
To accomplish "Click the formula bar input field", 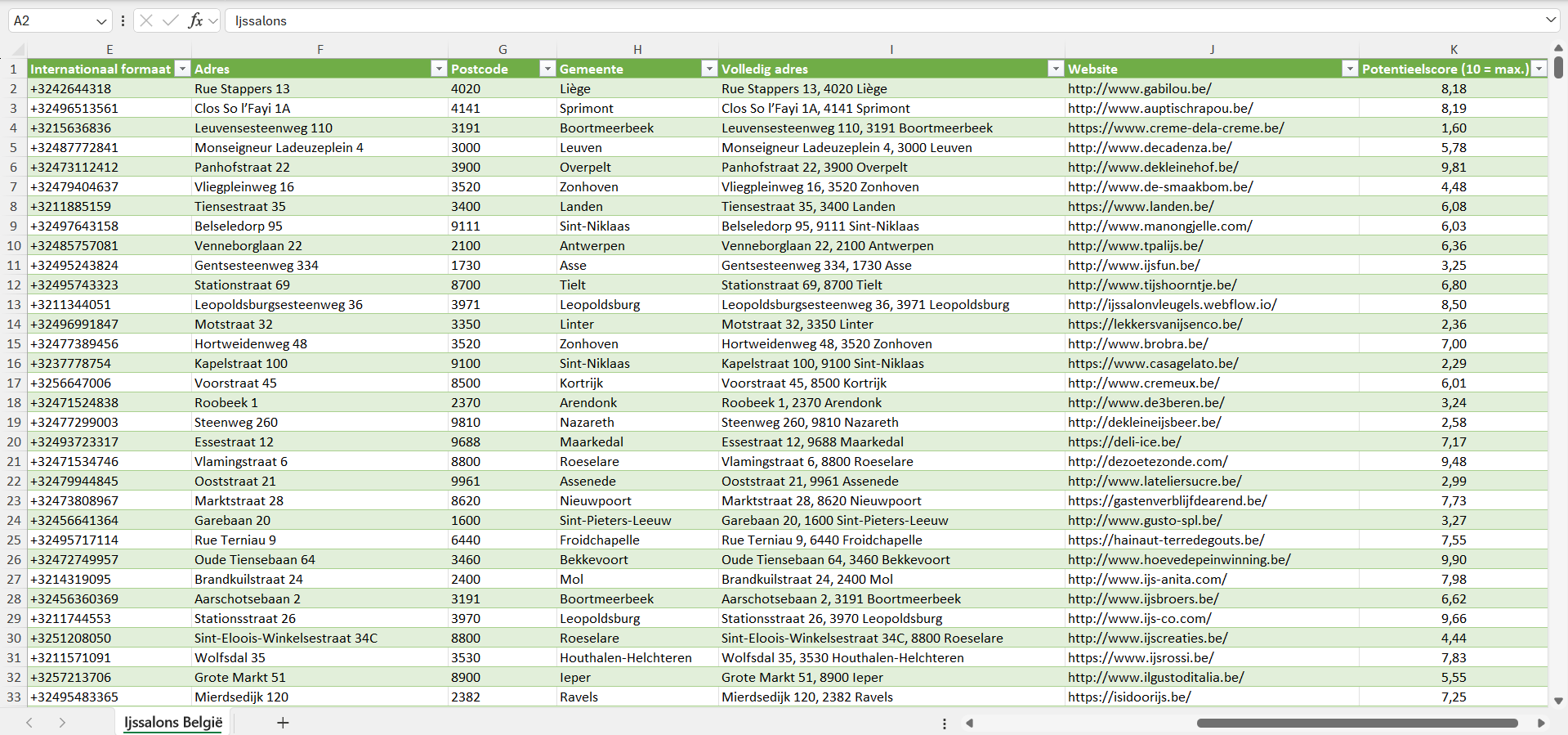I will (817, 20).
